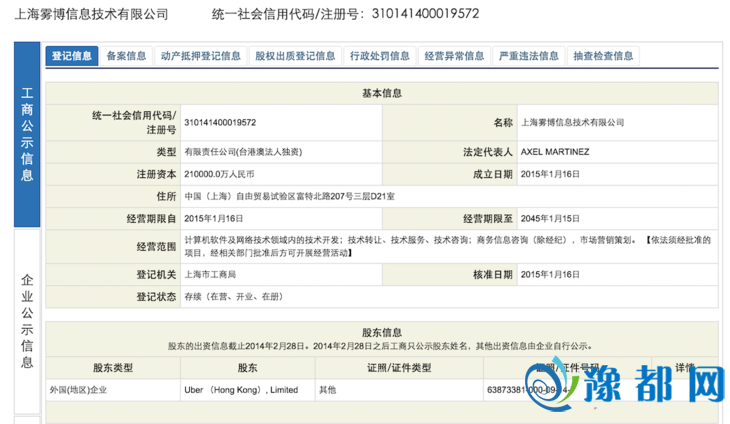Select the 工商公示信息 sidebar section
The image size is (730, 424).
click(27, 135)
